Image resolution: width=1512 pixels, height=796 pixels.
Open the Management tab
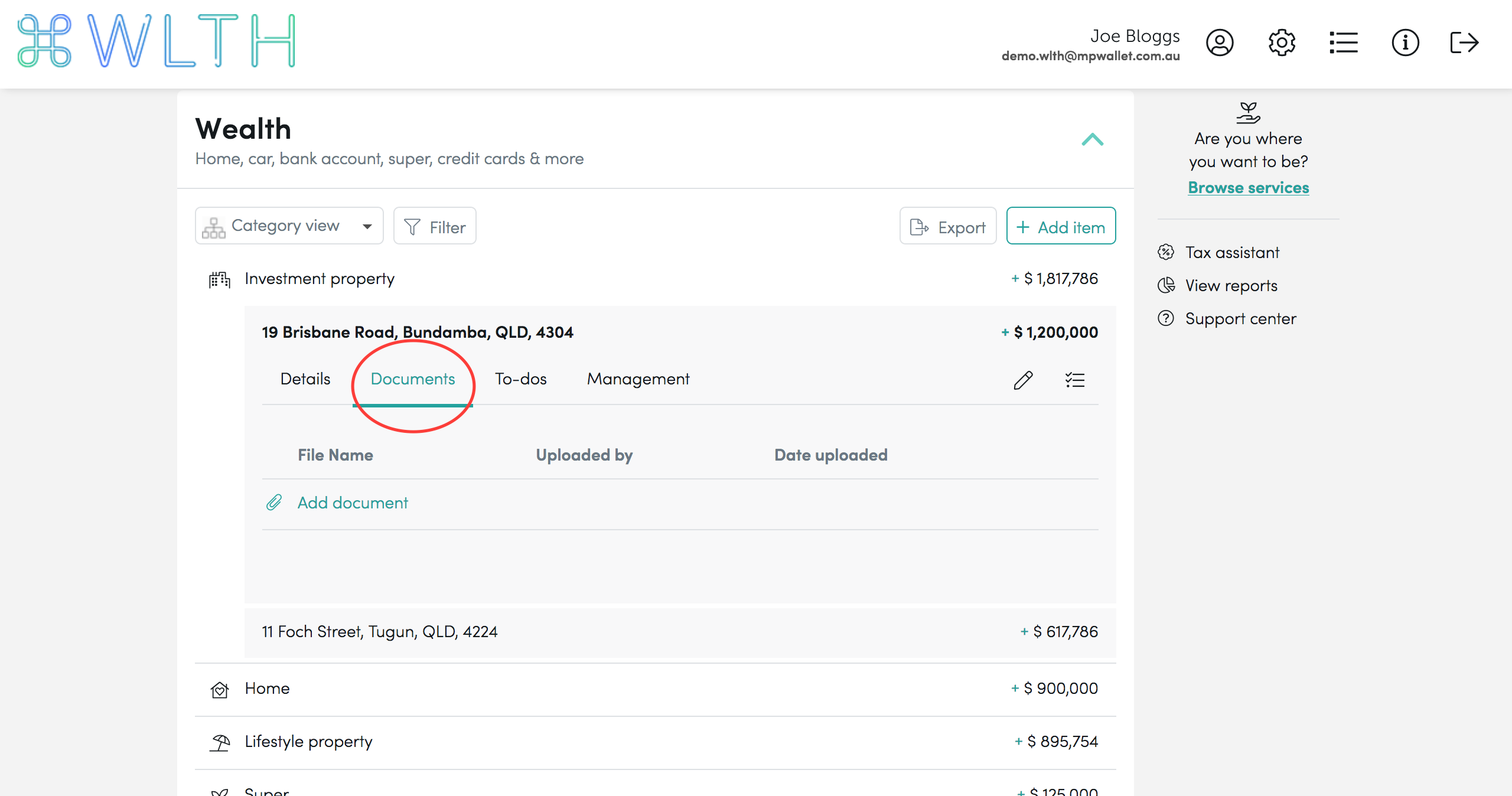pyautogui.click(x=638, y=379)
